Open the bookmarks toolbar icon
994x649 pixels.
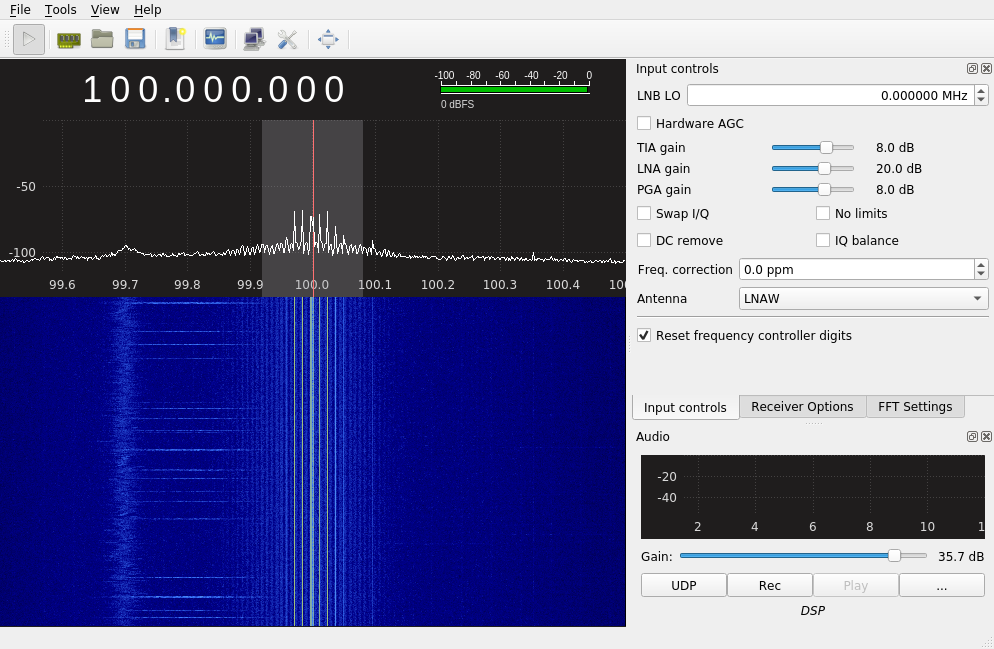coord(175,39)
